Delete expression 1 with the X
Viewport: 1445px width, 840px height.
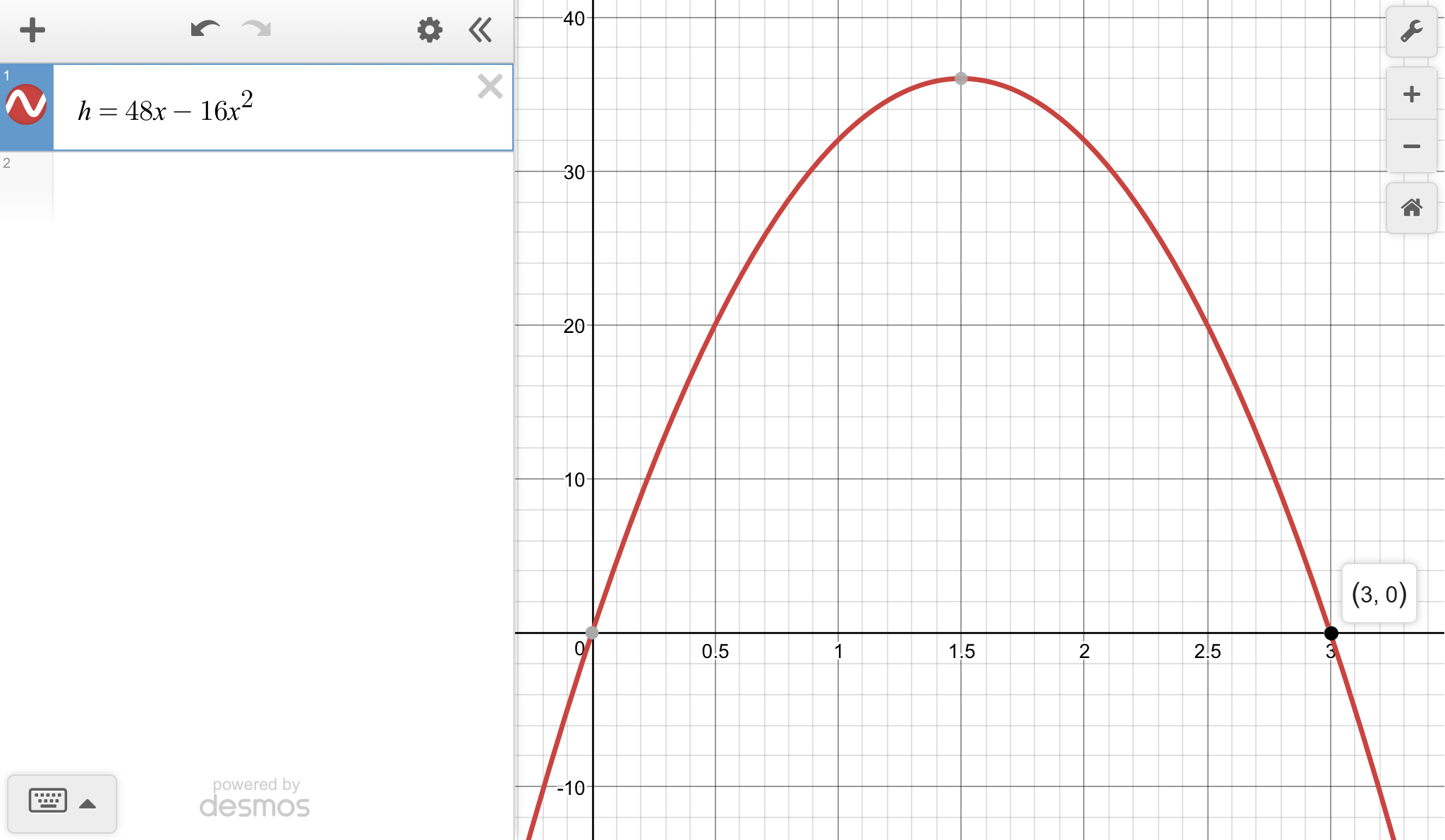pyautogui.click(x=490, y=86)
